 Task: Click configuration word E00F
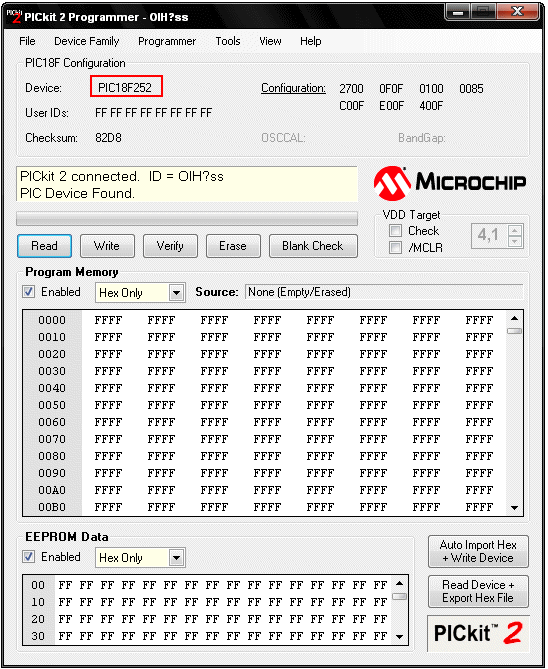coord(391,106)
